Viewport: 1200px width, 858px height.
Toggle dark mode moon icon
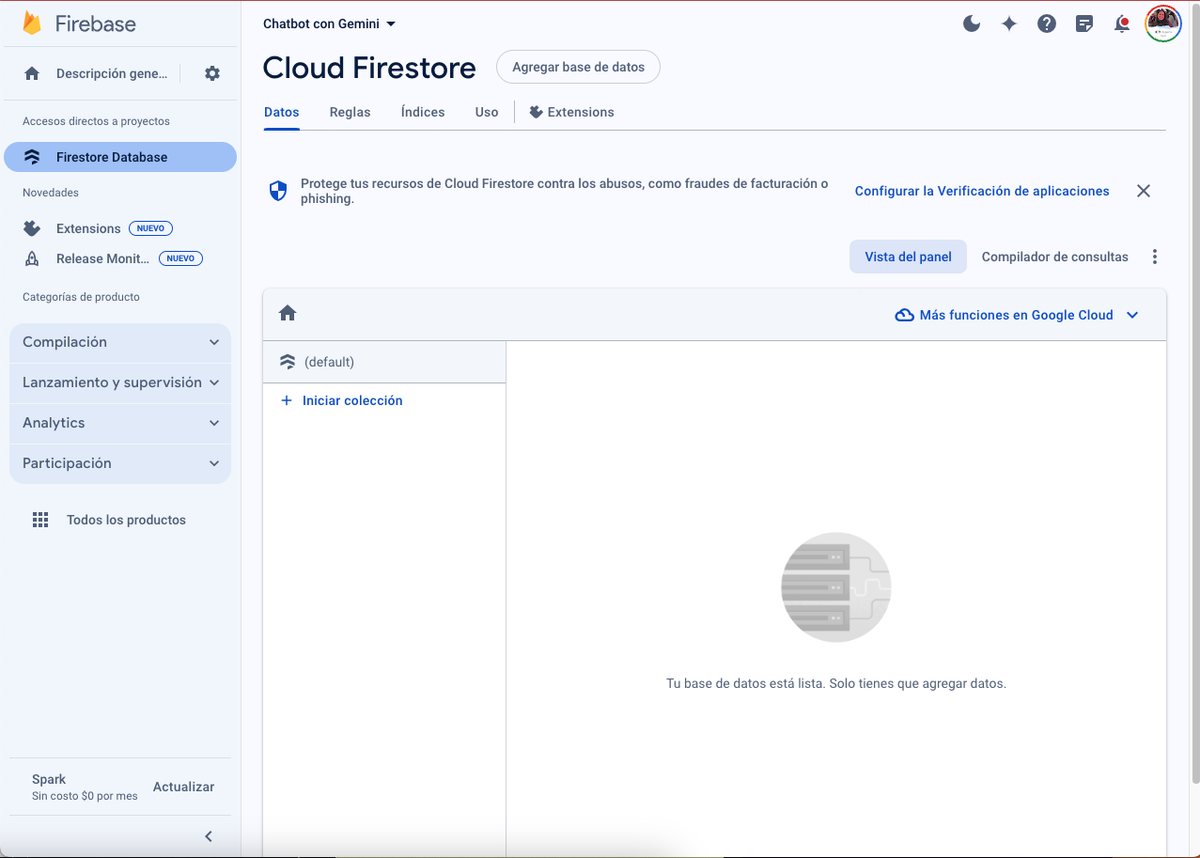click(971, 23)
